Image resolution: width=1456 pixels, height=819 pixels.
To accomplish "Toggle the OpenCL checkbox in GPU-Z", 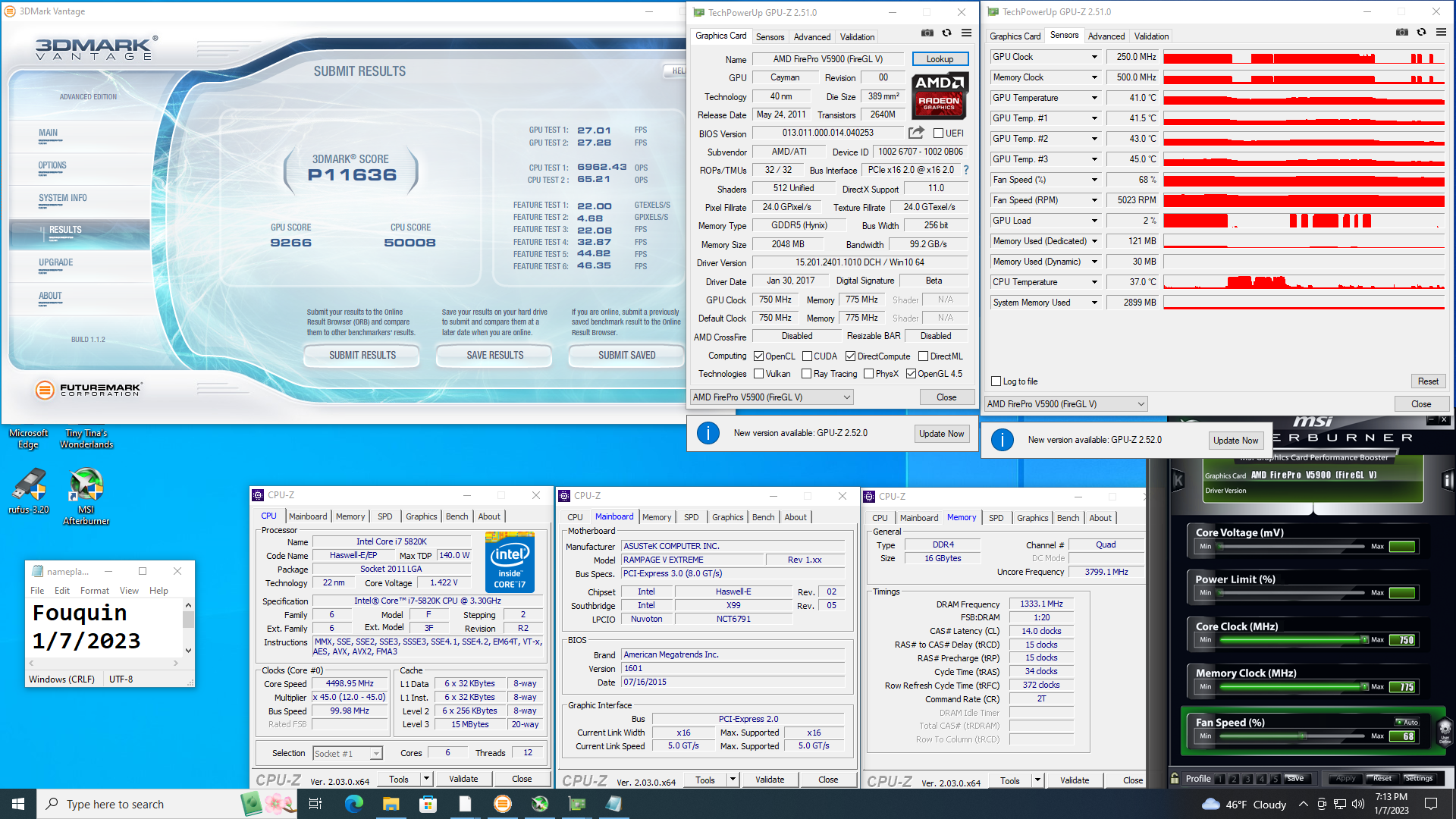I will [x=758, y=356].
